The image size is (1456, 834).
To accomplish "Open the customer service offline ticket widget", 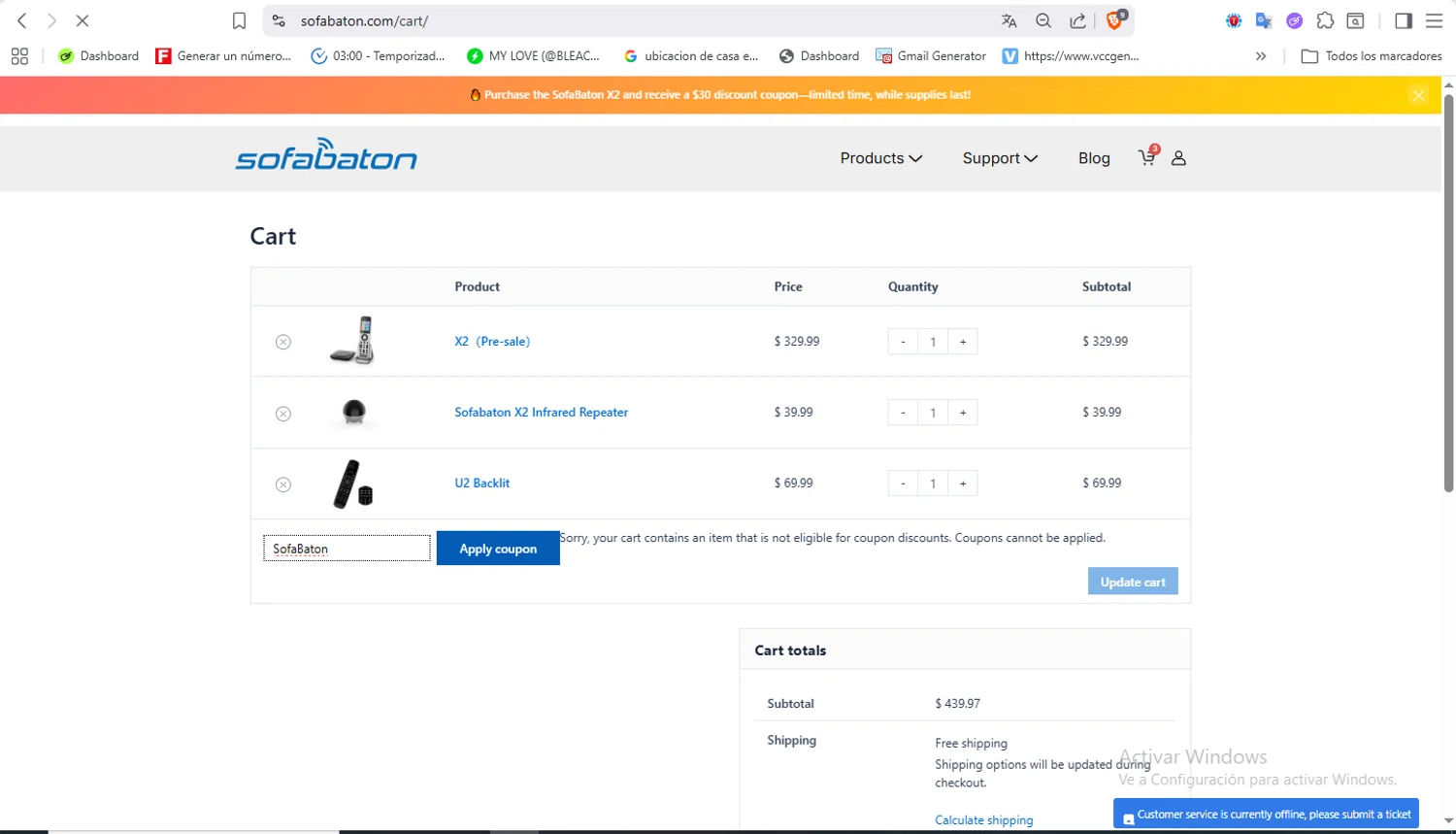I will [1266, 814].
